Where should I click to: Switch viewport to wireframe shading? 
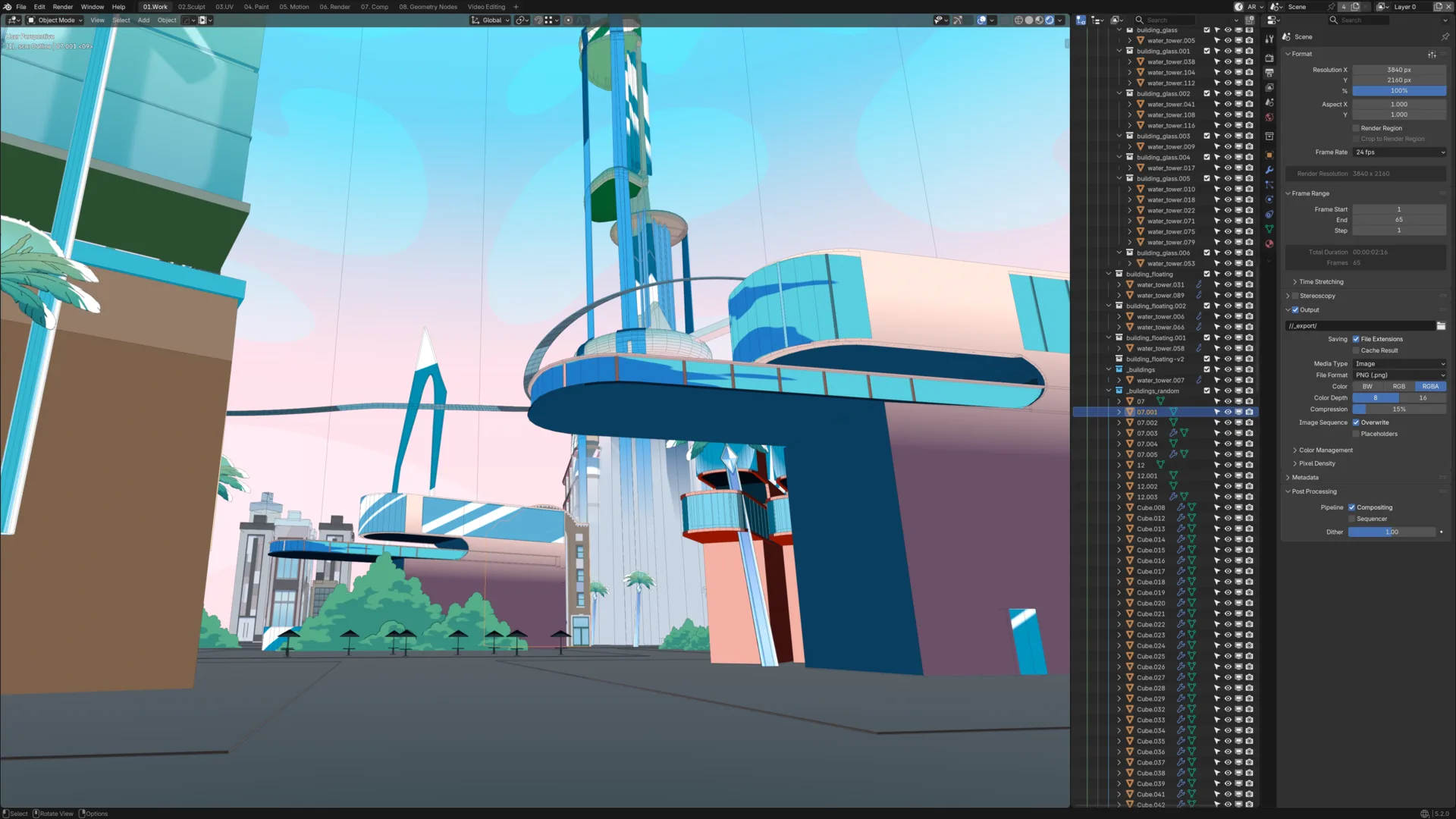(x=1018, y=20)
